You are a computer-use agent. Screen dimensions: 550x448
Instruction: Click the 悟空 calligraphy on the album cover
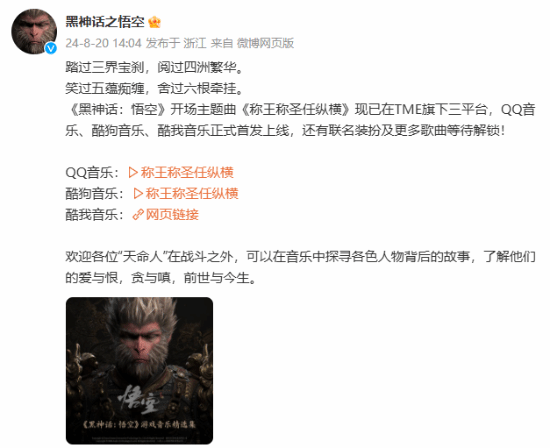139,400
